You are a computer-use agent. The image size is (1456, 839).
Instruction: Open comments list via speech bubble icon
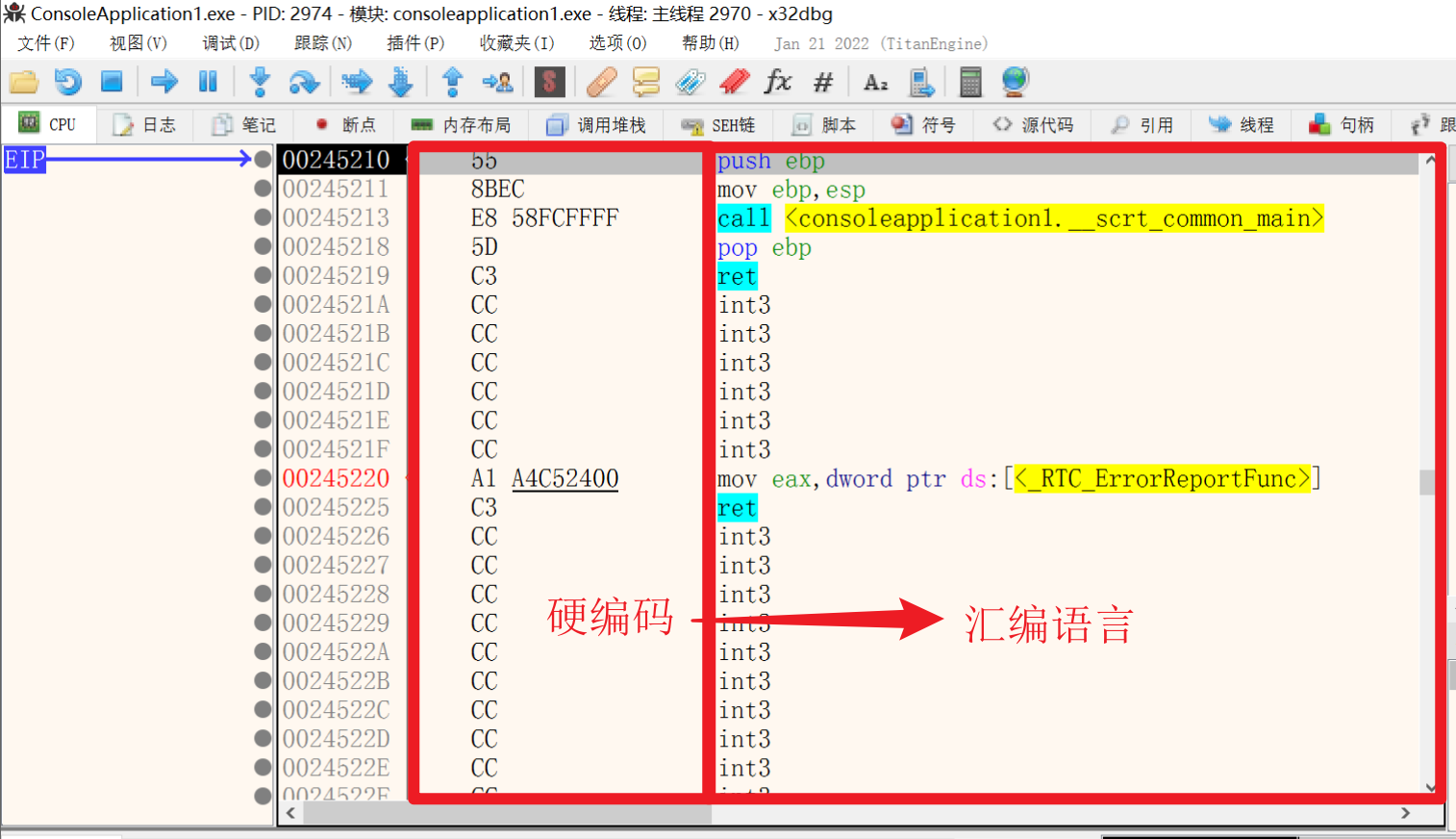645,82
